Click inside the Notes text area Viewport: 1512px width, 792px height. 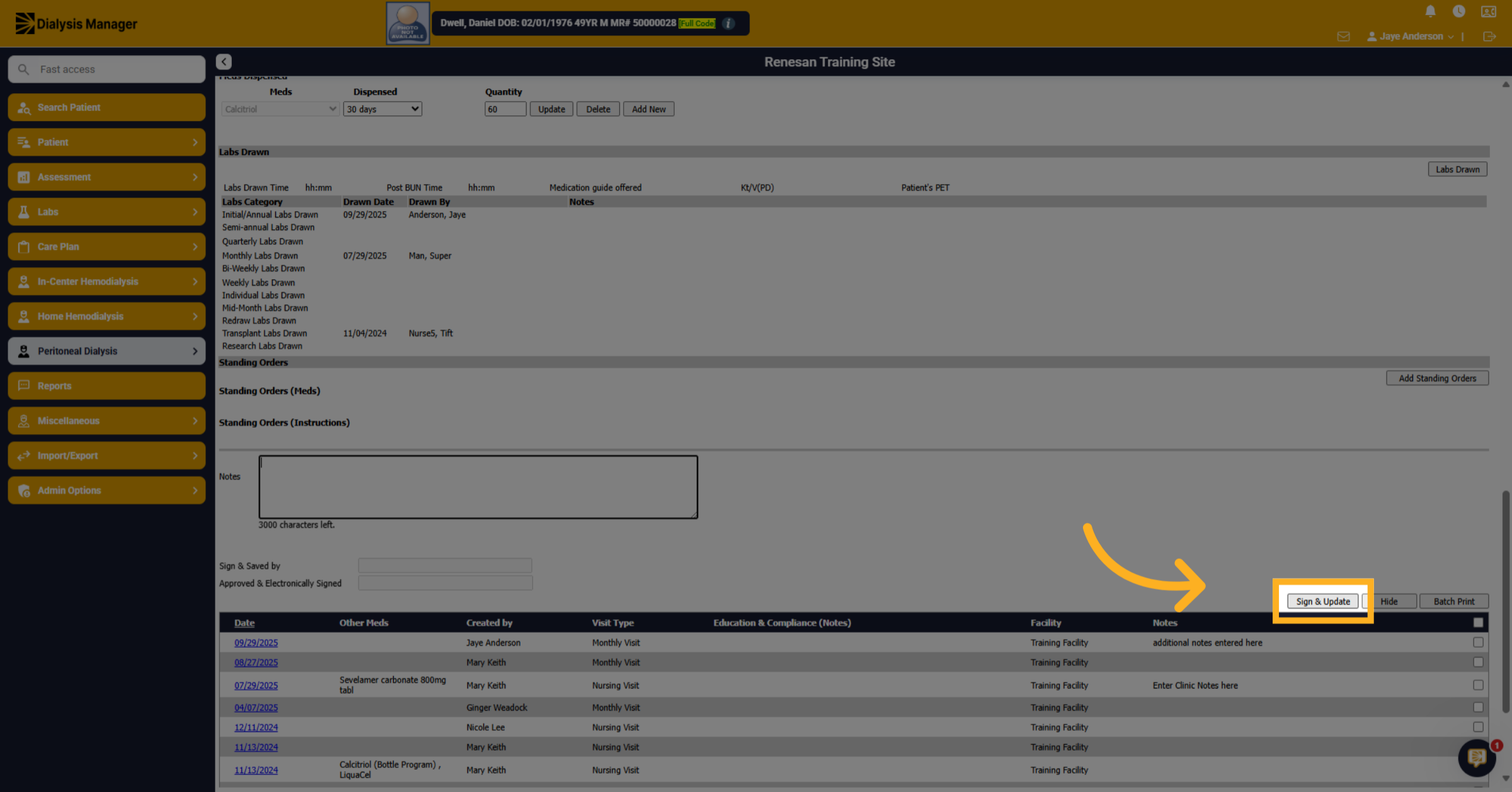478,487
